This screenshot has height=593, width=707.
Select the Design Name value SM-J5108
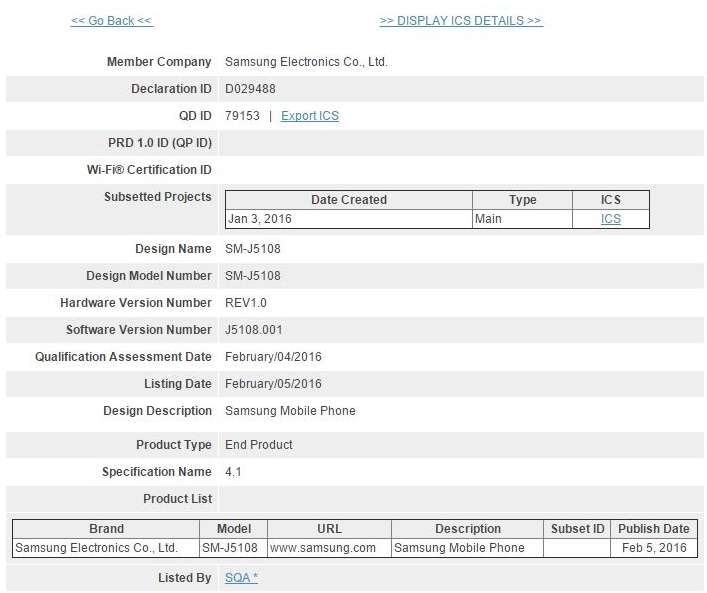click(x=252, y=249)
